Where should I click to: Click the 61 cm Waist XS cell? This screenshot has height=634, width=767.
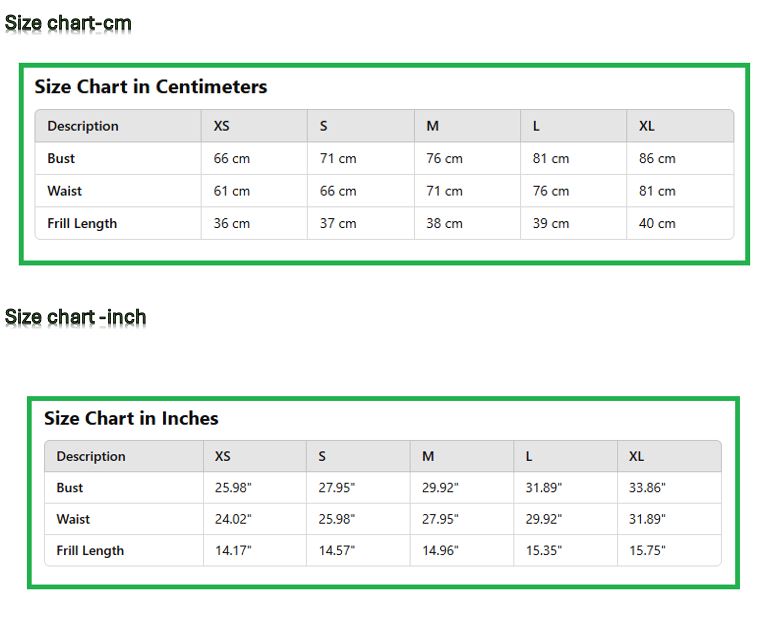click(232, 191)
